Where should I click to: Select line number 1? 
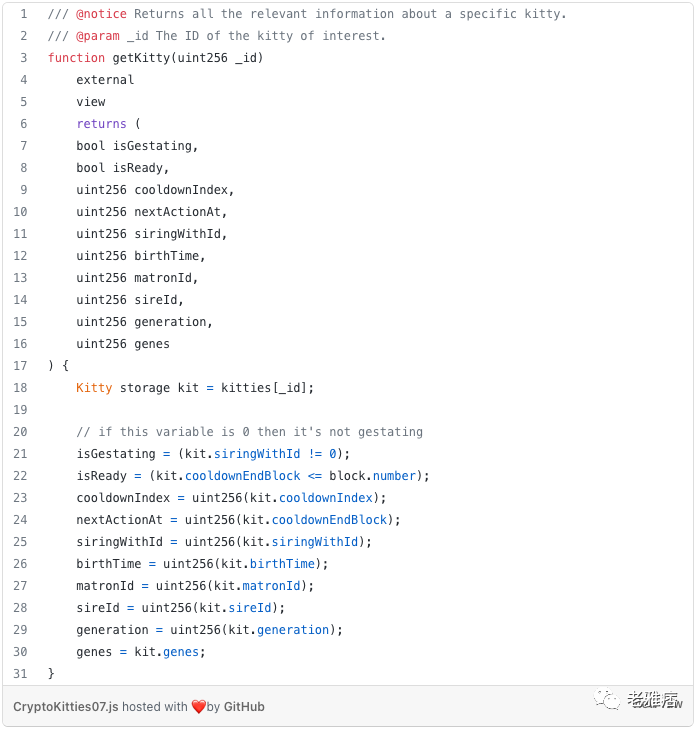(23, 14)
